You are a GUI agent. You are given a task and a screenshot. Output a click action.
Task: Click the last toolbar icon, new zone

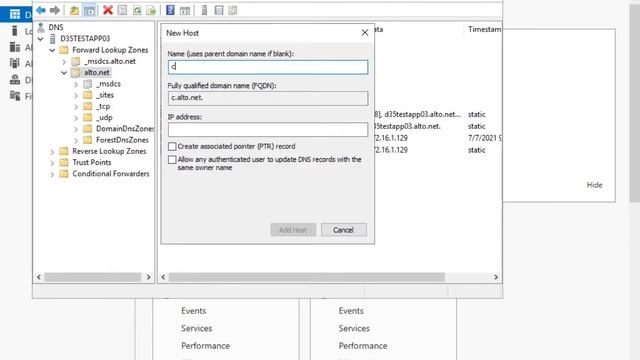click(233, 10)
